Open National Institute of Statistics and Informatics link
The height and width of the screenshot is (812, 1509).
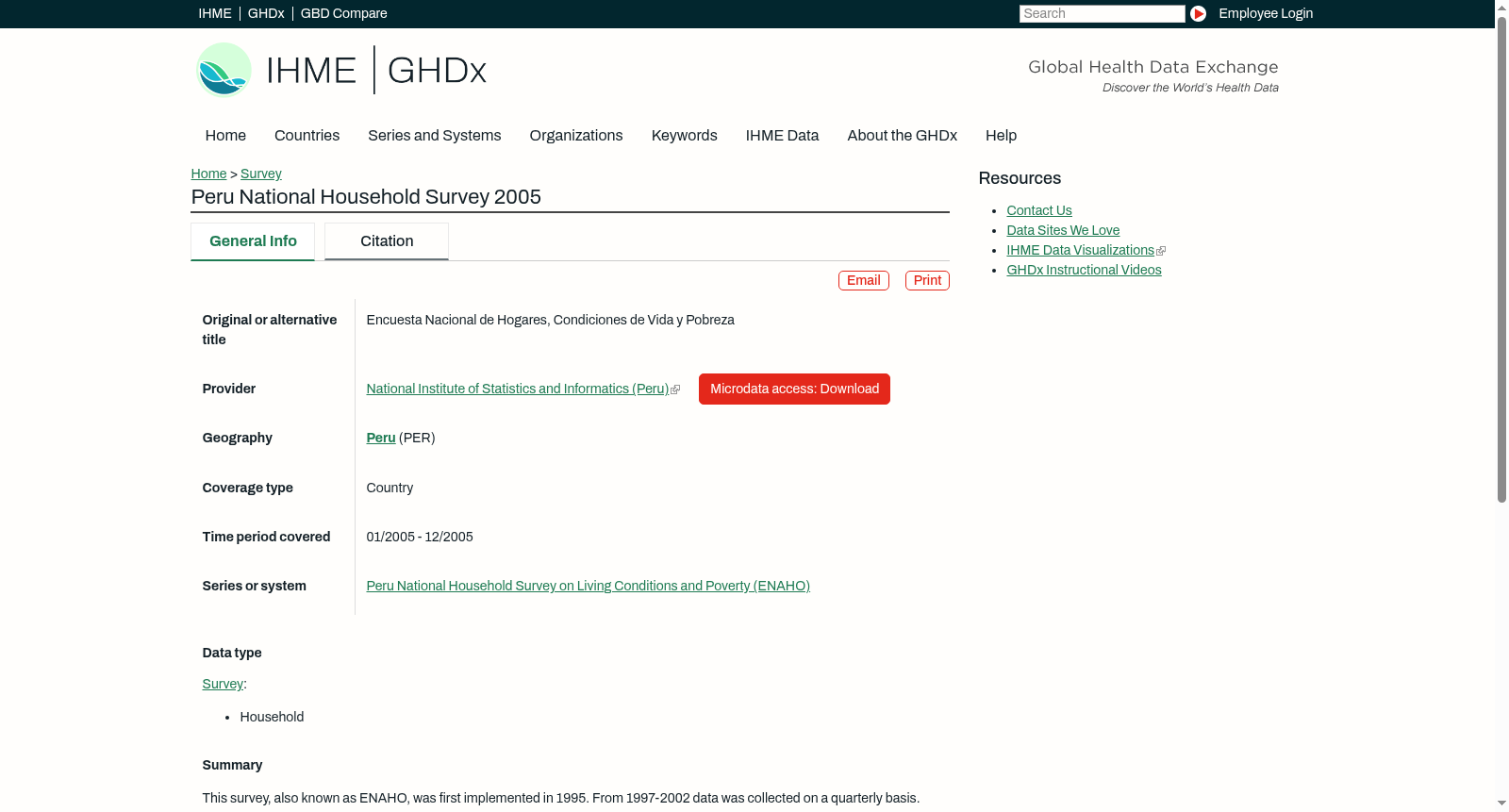tap(518, 389)
